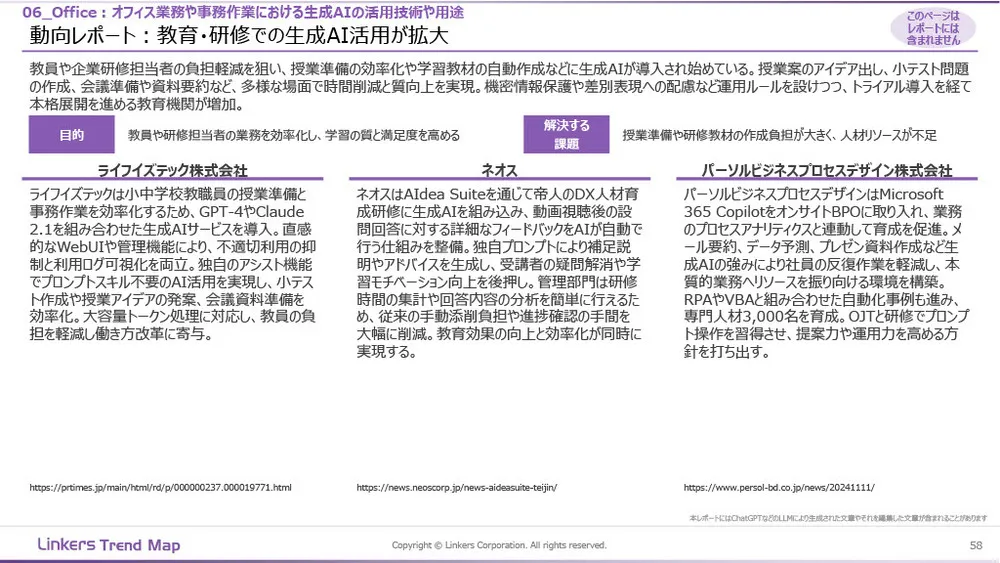This screenshot has width=1000, height=563.
Task: Select the ネオス column heading
Action: pyautogui.click(x=499, y=170)
